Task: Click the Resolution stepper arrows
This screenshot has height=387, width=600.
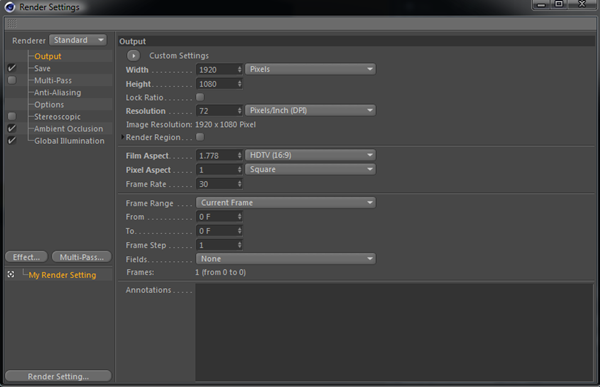Action: (x=240, y=111)
